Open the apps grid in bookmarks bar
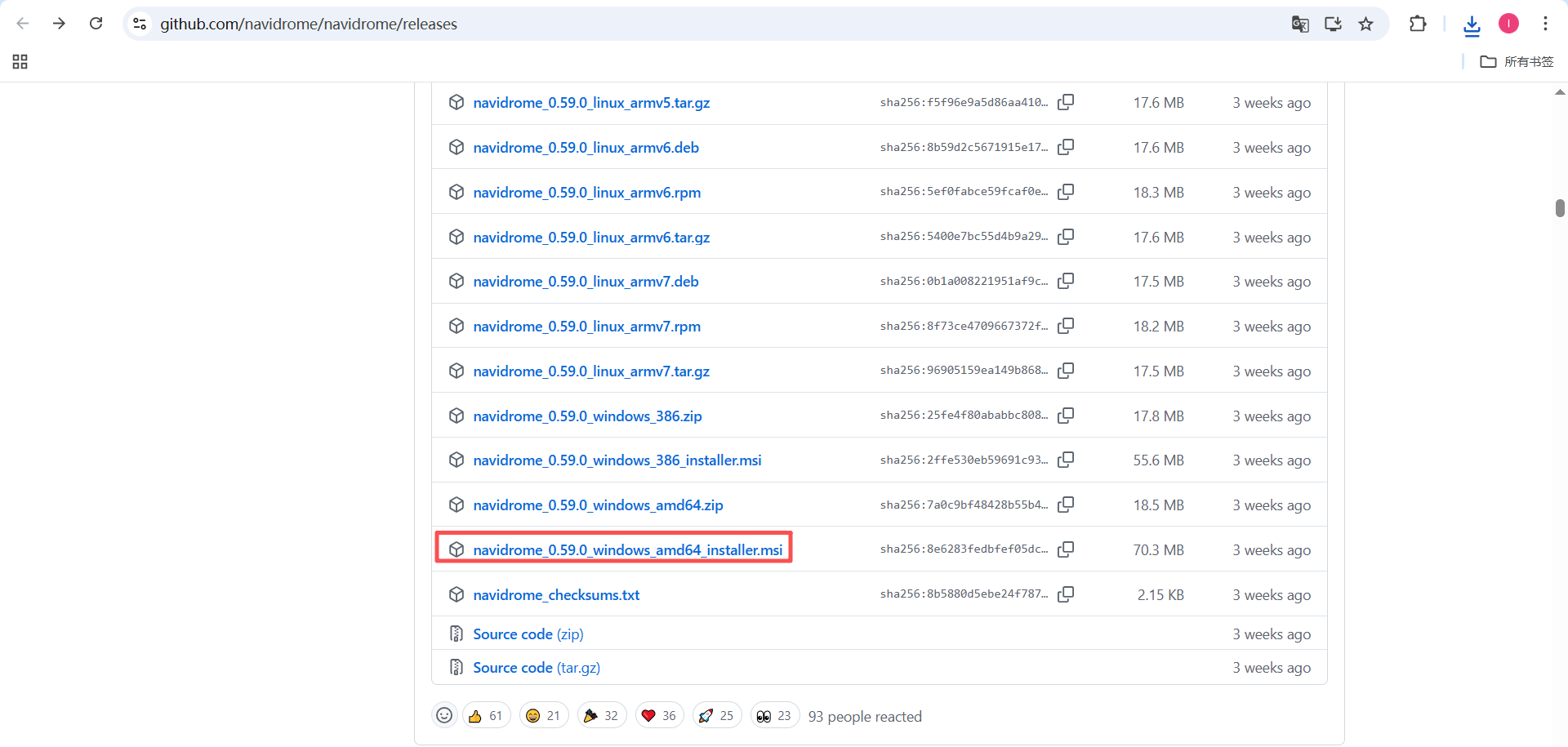1568x747 pixels. tap(20, 62)
